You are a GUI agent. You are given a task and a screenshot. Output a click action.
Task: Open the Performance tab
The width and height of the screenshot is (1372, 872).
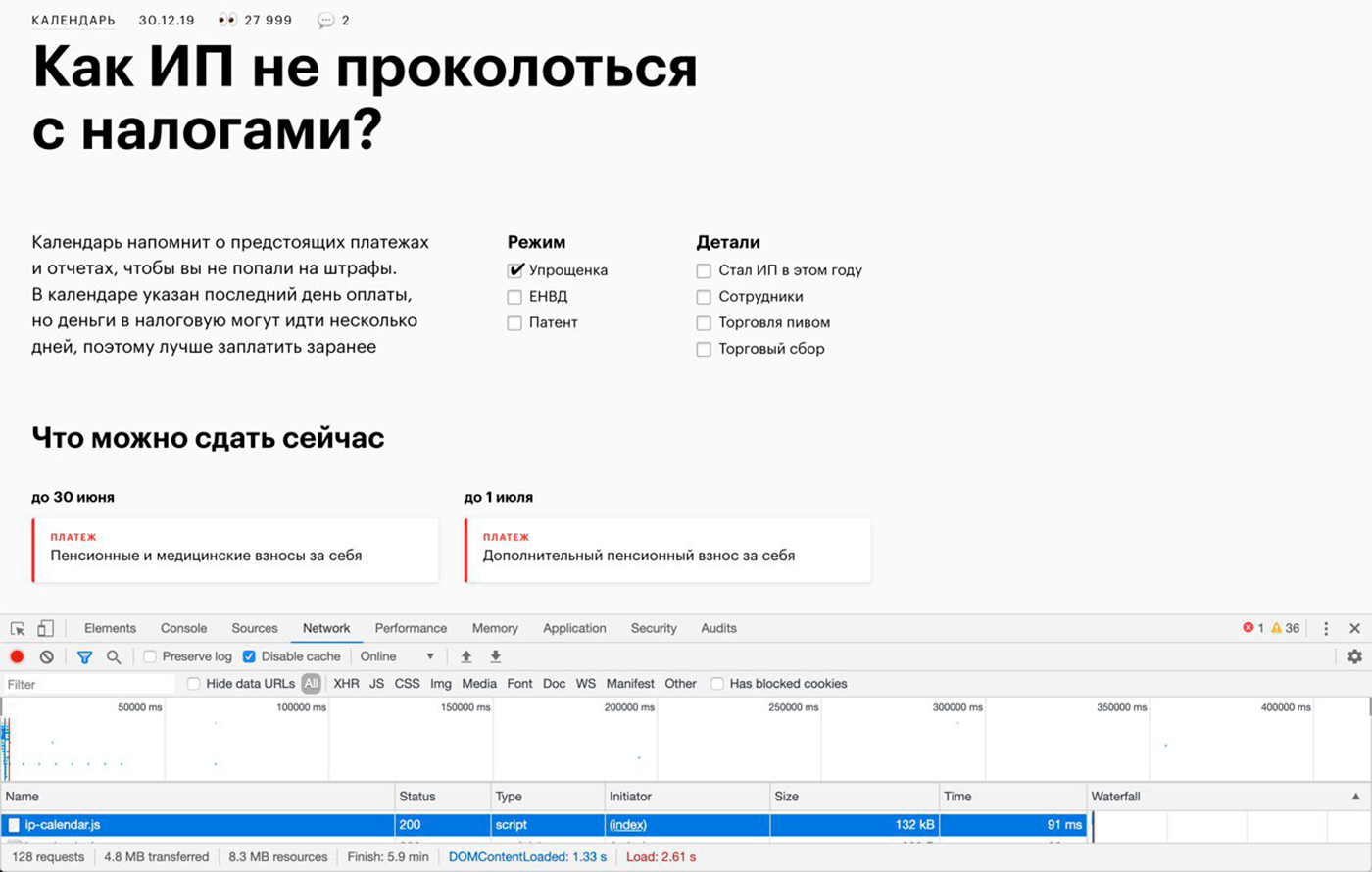click(x=411, y=629)
